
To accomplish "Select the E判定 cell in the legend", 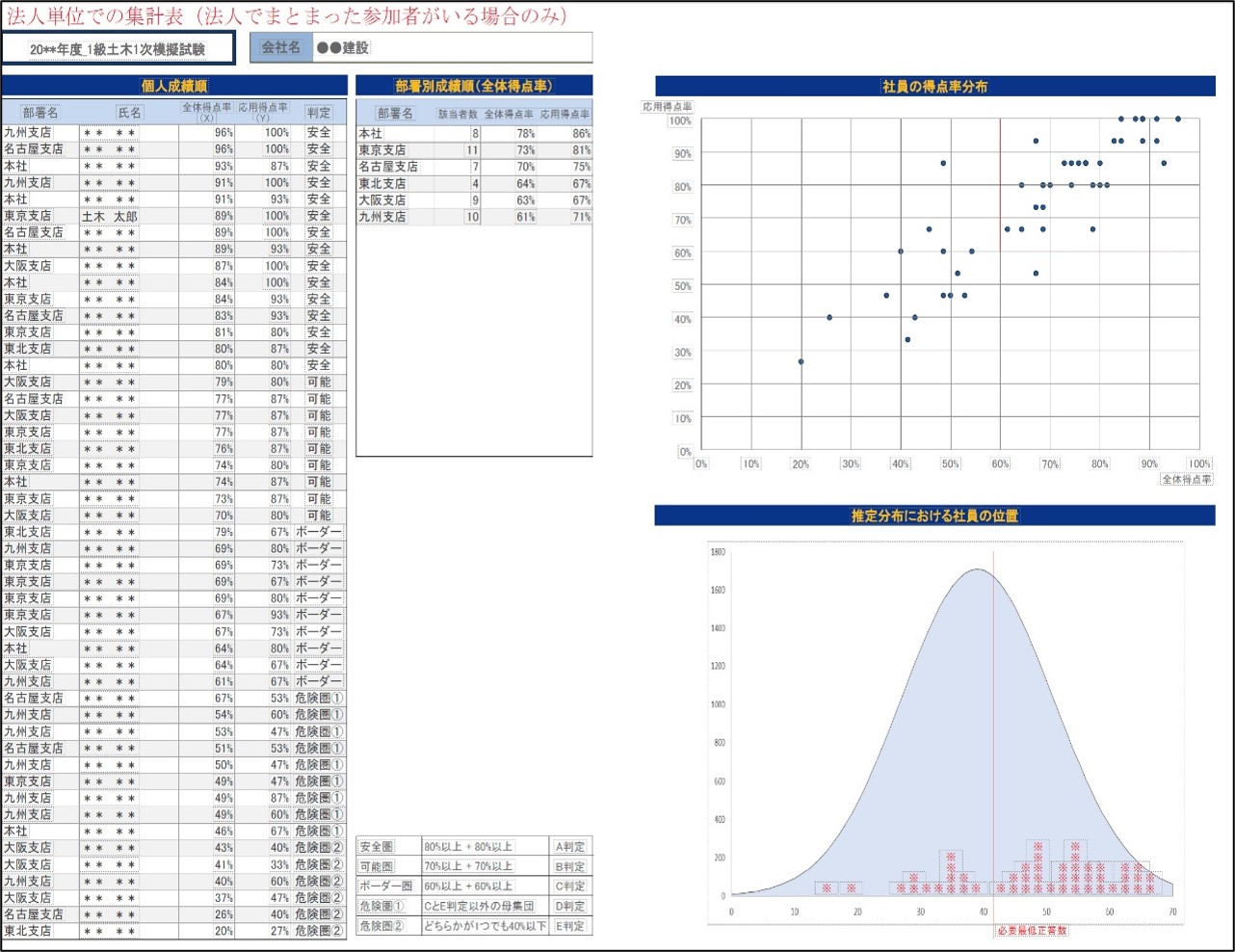I will (570, 926).
